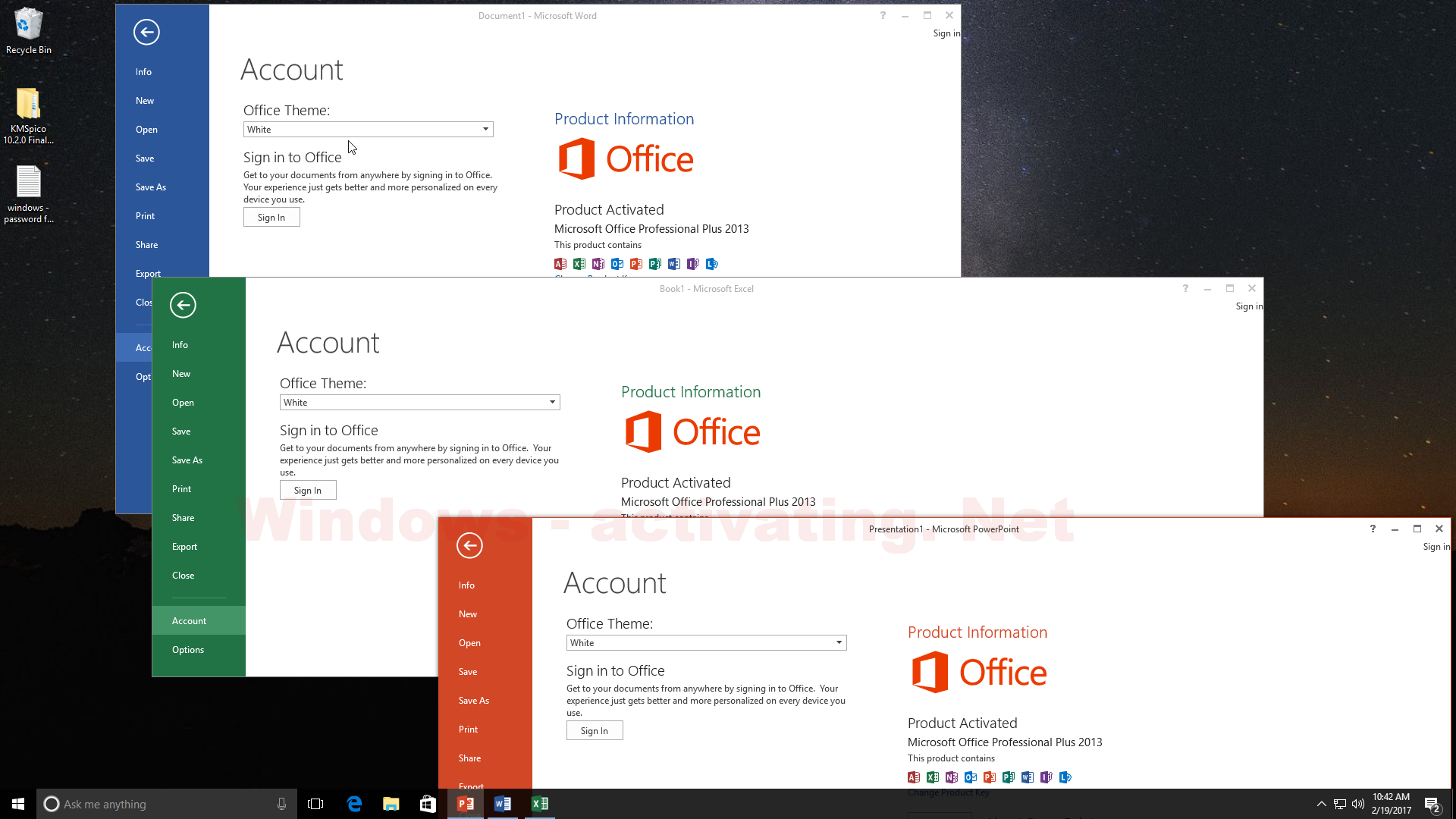The image size is (1456, 819).
Task: Select the Office Theme dropdown in Word
Action: [x=367, y=128]
